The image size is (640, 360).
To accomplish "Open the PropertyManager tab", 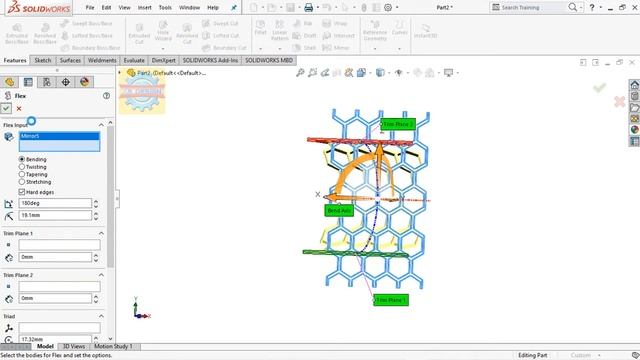I will tap(28, 82).
